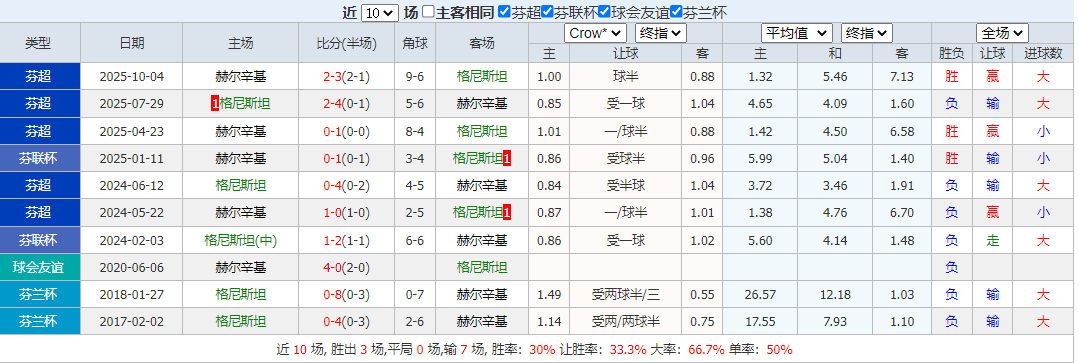Click the 芬联杯 label in the 2025-01-11 row
The width and height of the screenshot is (1079, 363).
click(x=39, y=158)
